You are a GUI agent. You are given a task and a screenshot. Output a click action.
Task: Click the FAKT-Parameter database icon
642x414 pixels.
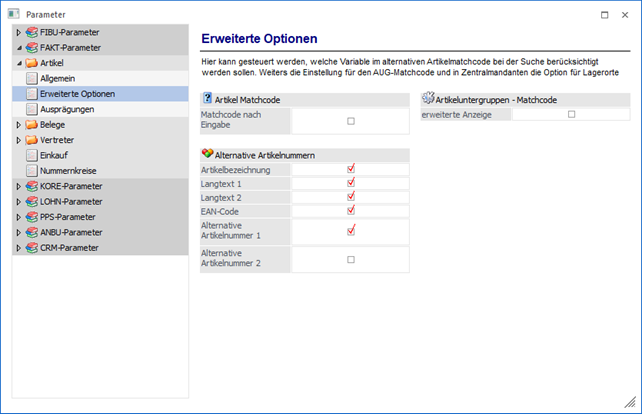pos(31,48)
